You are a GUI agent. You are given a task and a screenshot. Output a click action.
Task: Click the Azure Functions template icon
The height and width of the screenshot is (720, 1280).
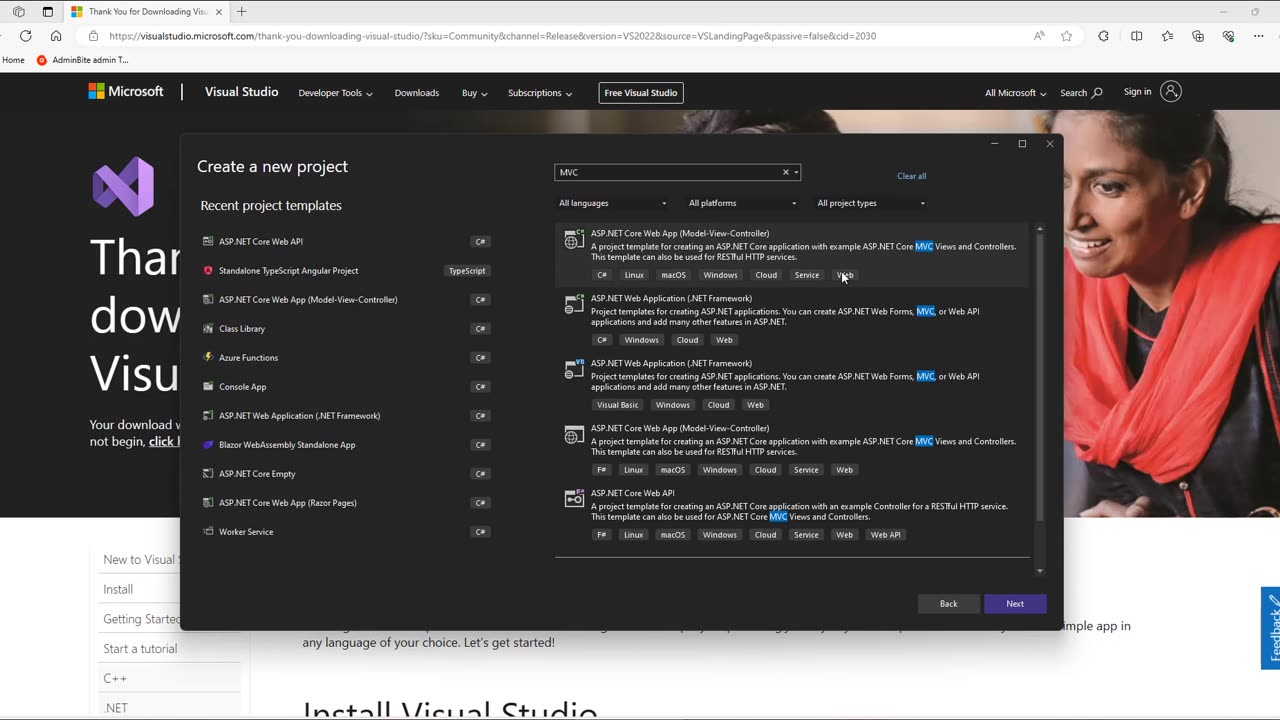click(x=208, y=357)
